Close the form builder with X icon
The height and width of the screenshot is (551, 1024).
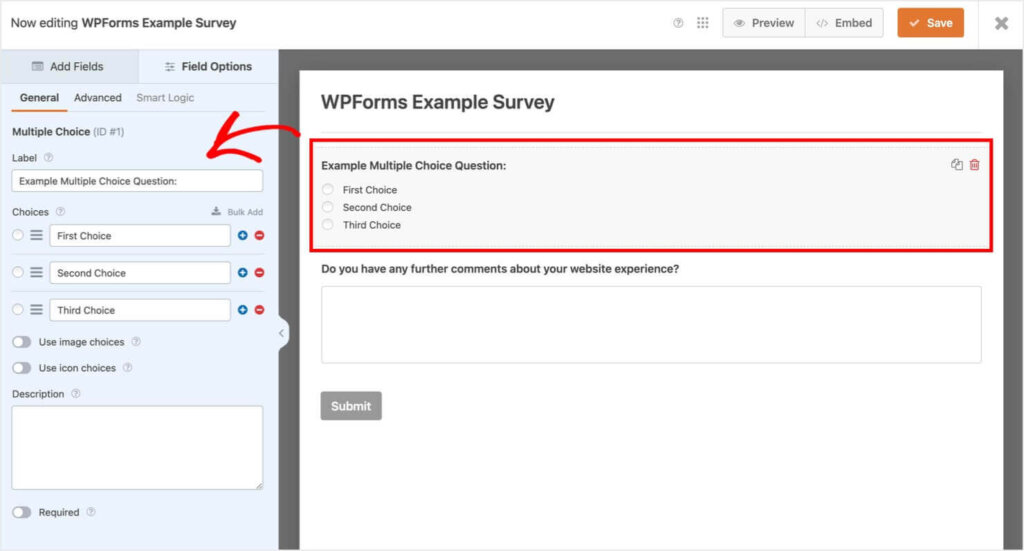tap(1000, 24)
